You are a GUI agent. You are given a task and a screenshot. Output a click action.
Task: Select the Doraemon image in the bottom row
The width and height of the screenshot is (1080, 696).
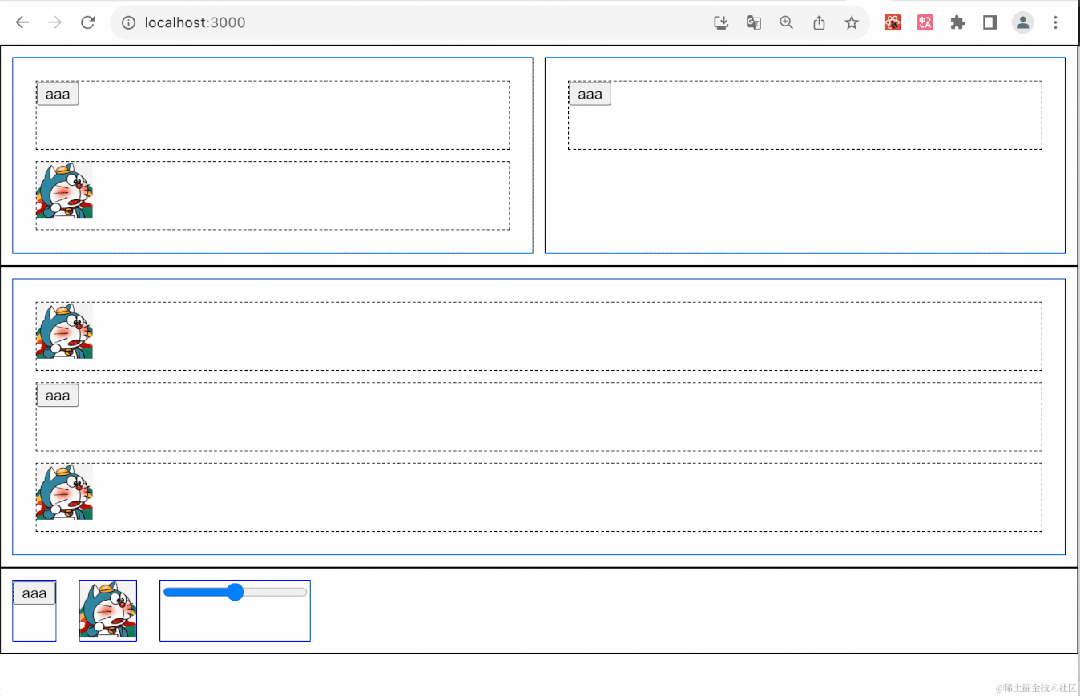pyautogui.click(x=108, y=610)
